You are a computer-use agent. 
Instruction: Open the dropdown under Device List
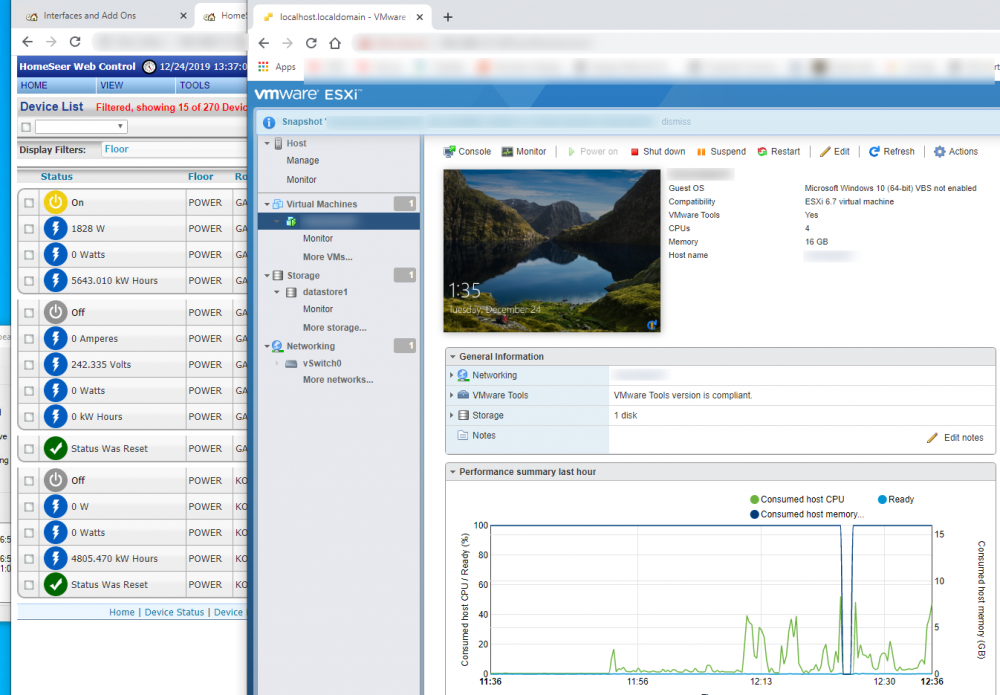[x=81, y=127]
